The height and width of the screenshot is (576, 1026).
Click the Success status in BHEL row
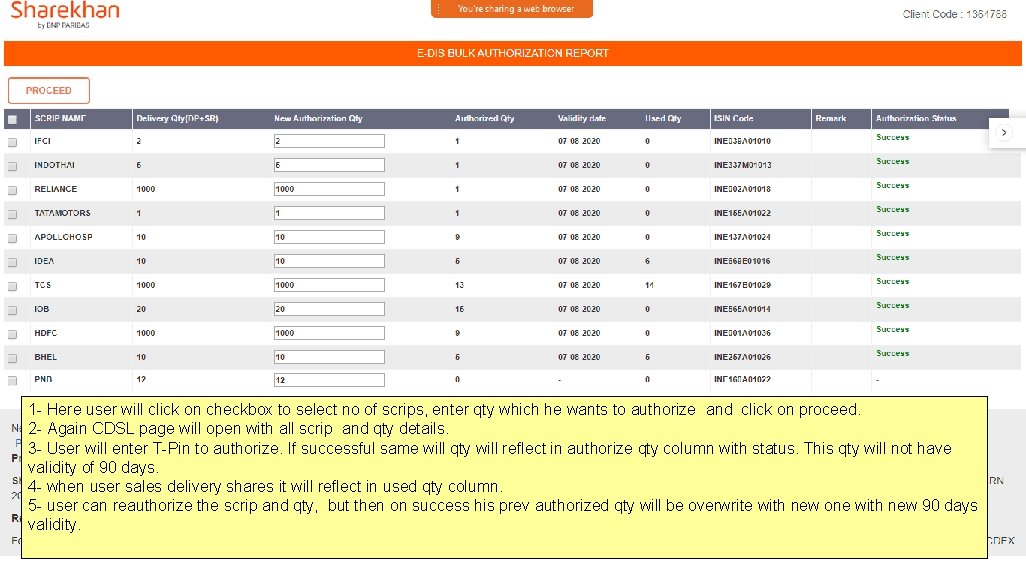[x=893, y=353]
